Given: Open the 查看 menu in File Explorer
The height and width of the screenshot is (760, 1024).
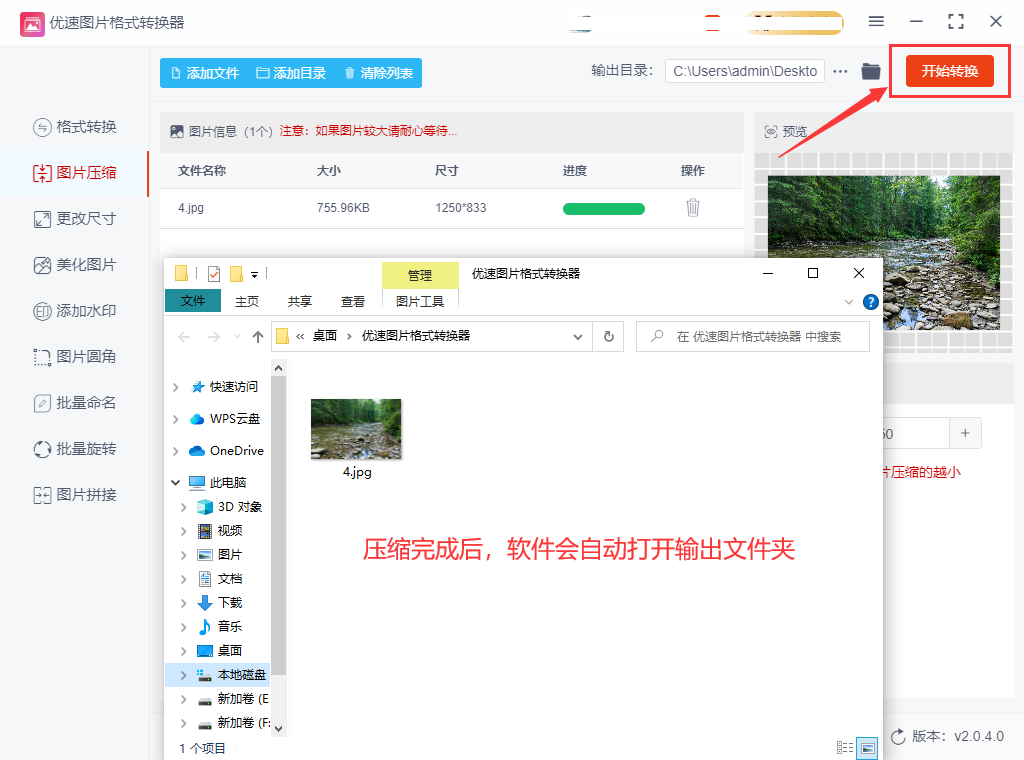Looking at the screenshot, I should [x=352, y=303].
